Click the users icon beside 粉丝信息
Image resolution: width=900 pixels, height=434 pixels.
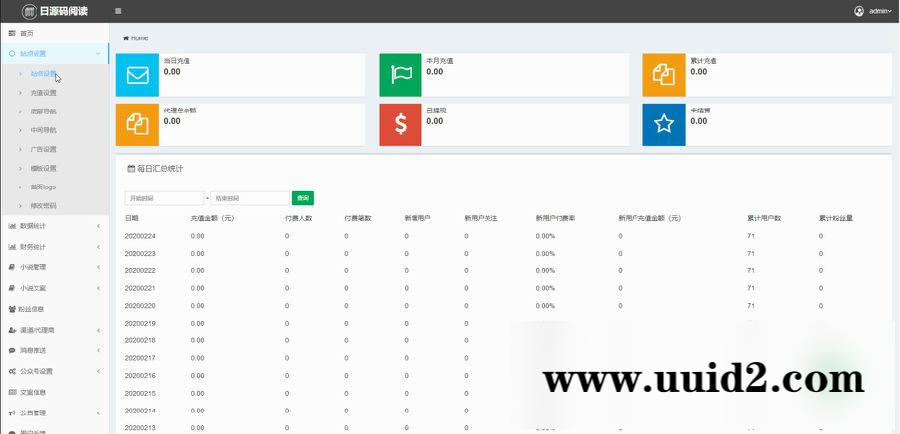12,309
